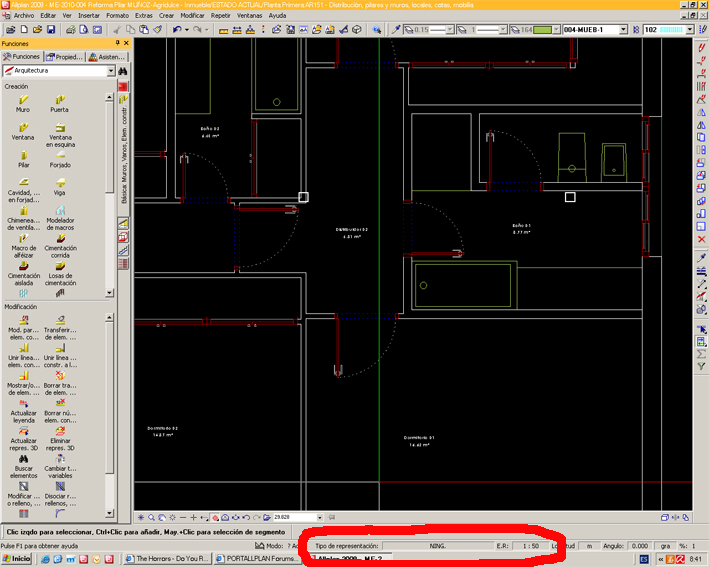Open the Modificar menu
Image resolution: width=709 pixels, height=567 pixels.
point(192,15)
